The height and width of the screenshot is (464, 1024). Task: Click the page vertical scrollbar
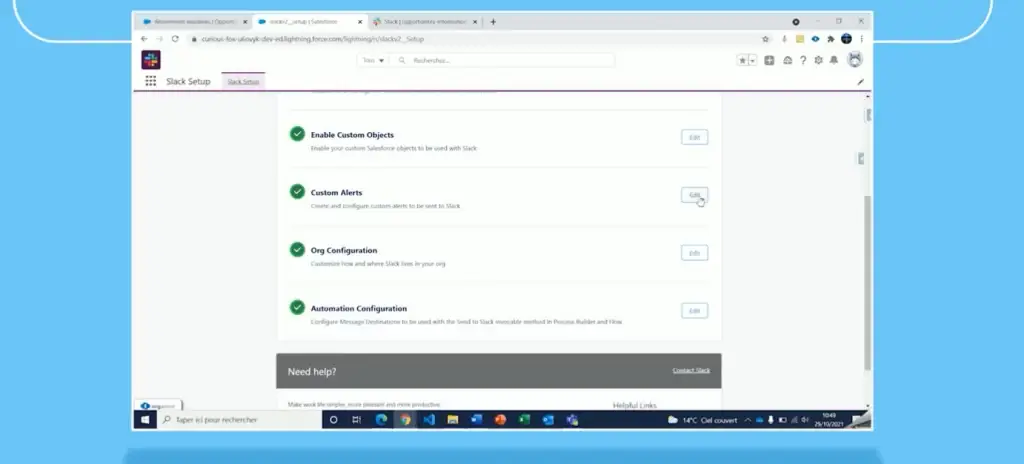click(867, 281)
